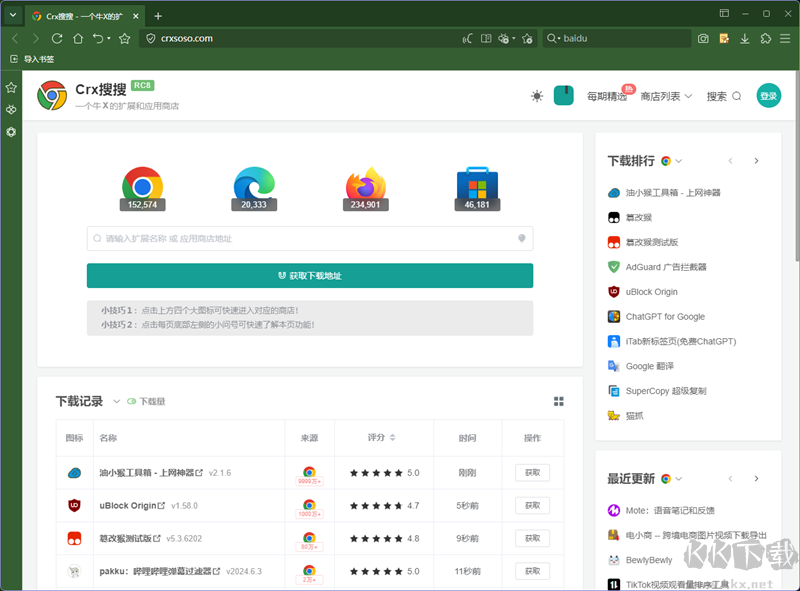
Task: Open the Edge store icon showing 20,333
Action: [254, 188]
